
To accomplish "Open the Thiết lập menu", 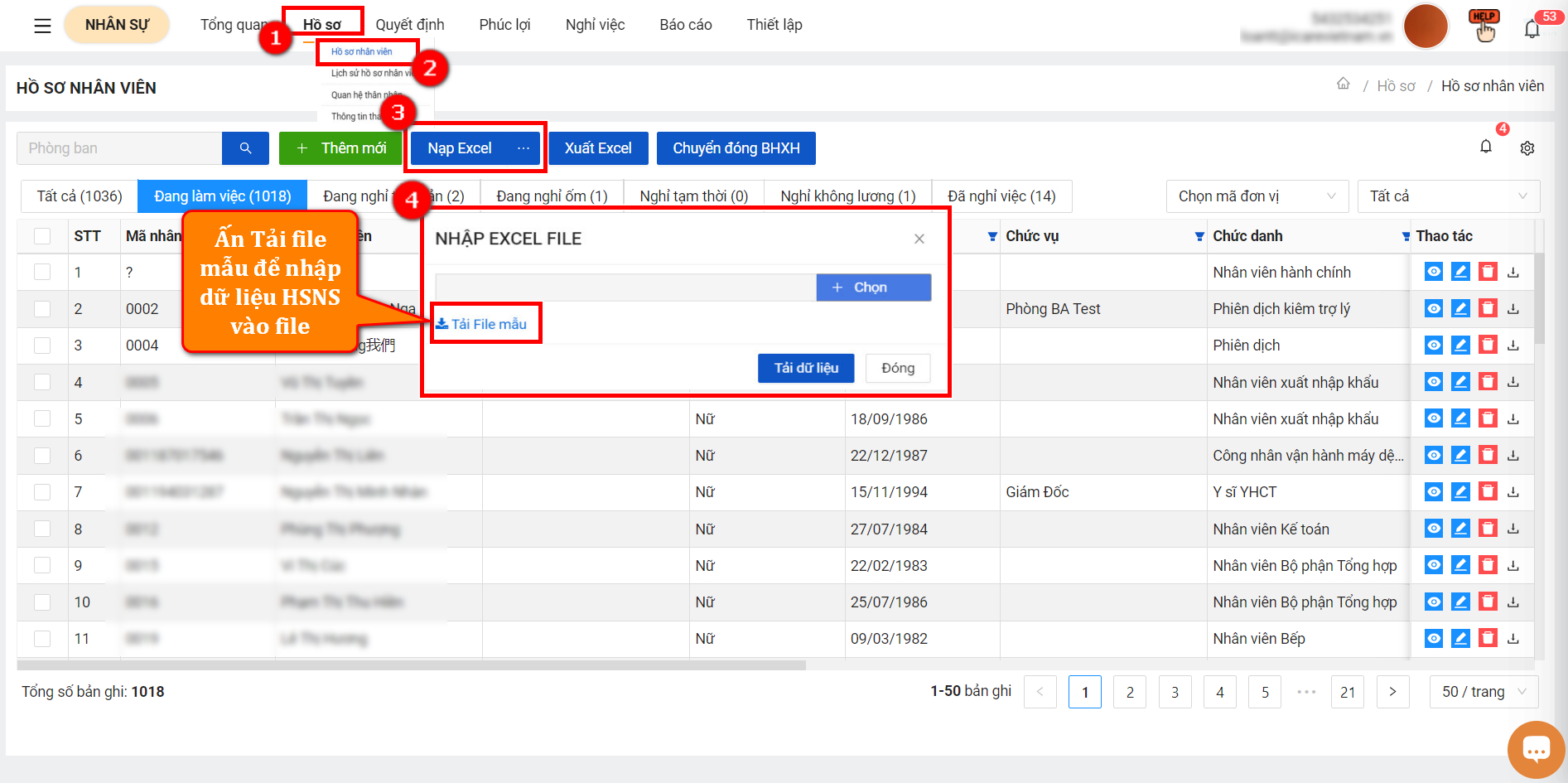I will (x=774, y=25).
